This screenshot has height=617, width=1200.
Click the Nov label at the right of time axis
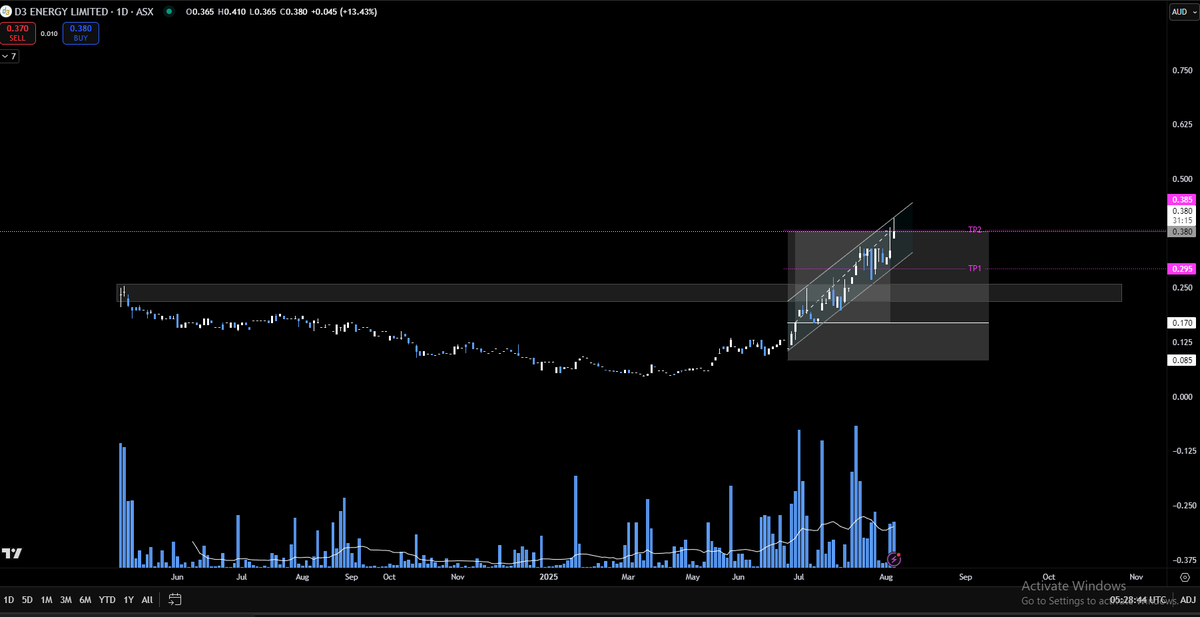1137,577
